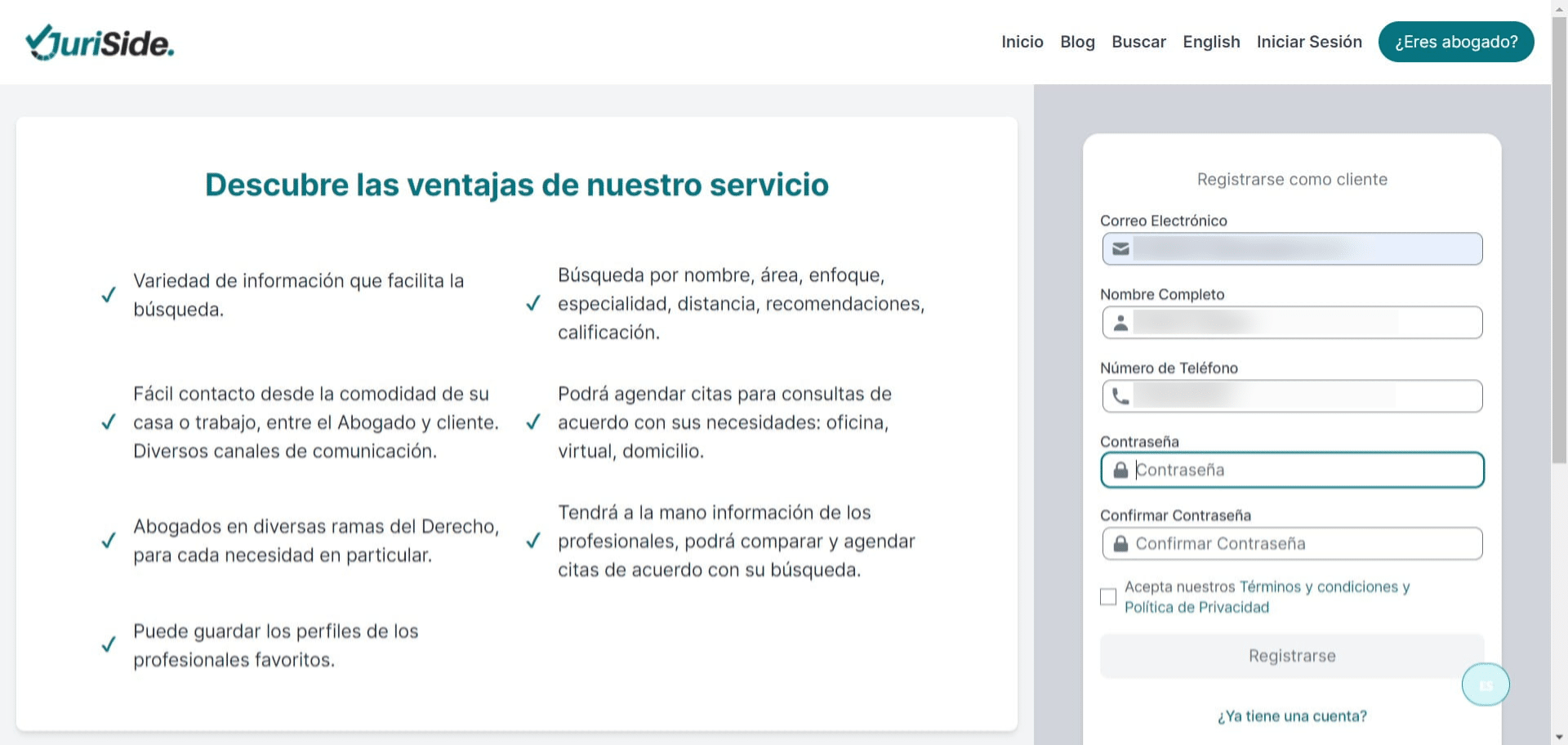Image resolution: width=1568 pixels, height=745 pixels.
Task: Click the person icon in Nombre Completo field
Action: point(1120,322)
